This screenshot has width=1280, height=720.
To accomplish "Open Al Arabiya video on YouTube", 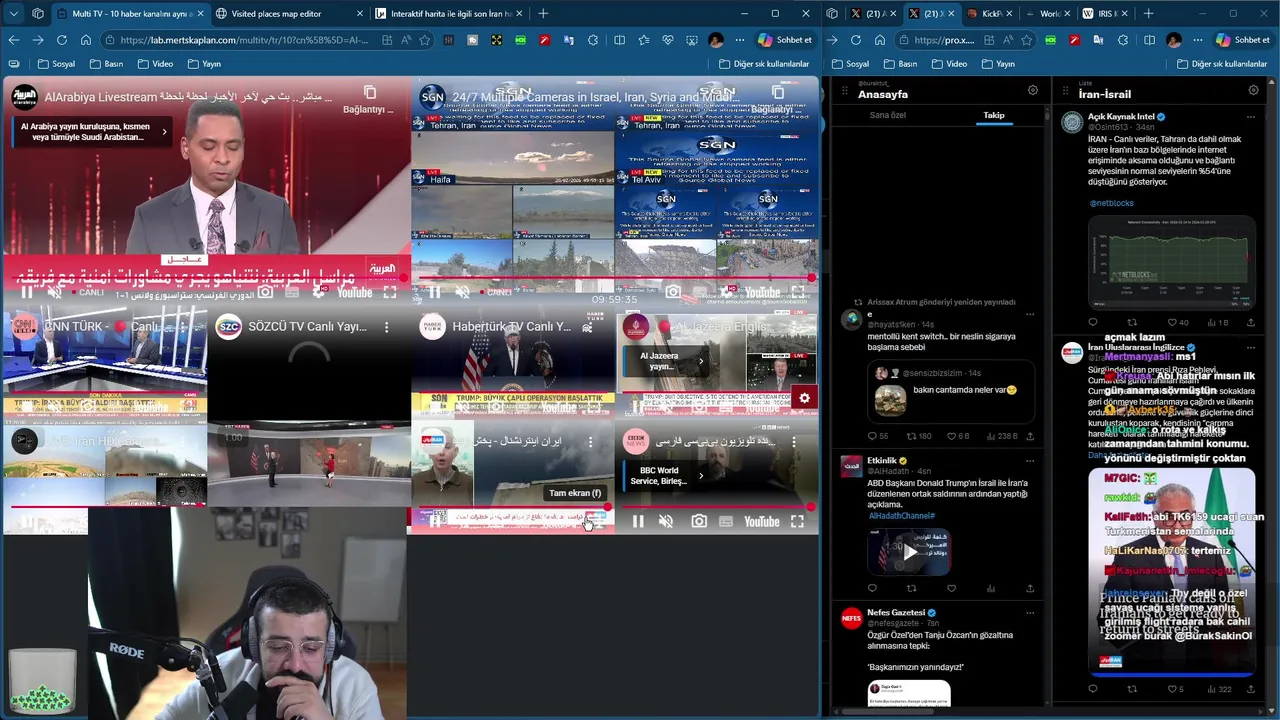I will [354, 293].
